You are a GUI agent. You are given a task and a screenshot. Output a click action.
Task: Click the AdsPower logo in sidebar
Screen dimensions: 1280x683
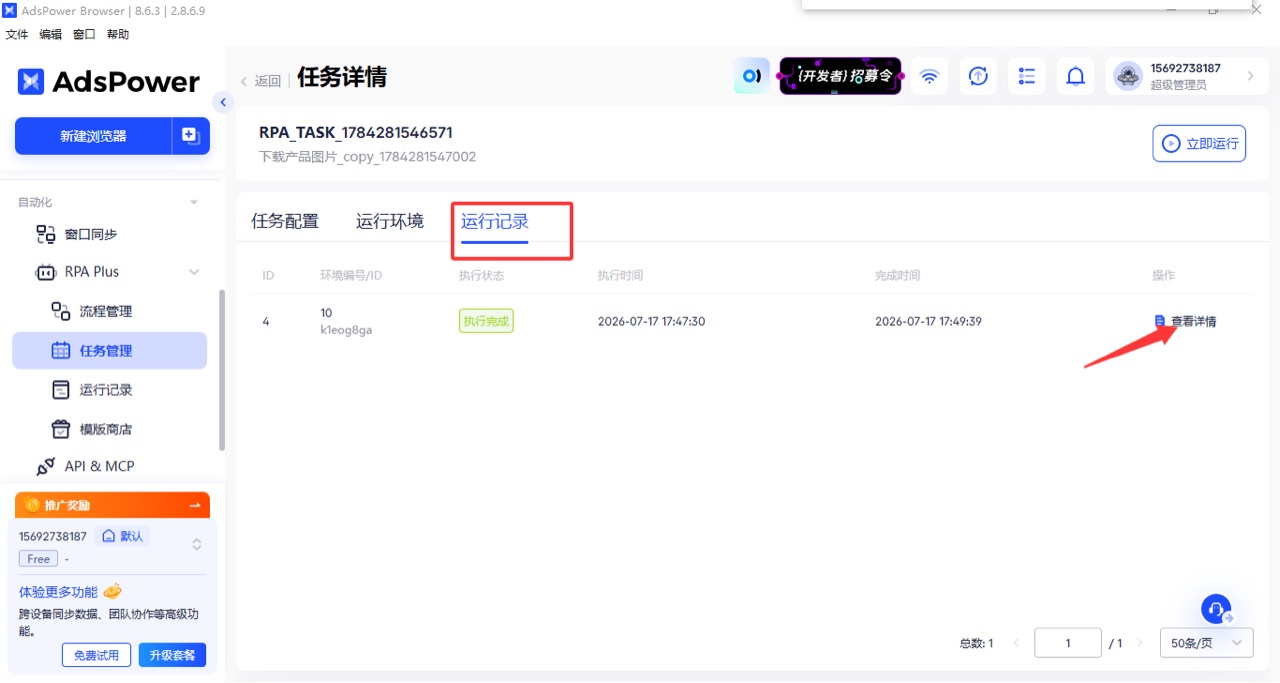pyautogui.click(x=109, y=81)
